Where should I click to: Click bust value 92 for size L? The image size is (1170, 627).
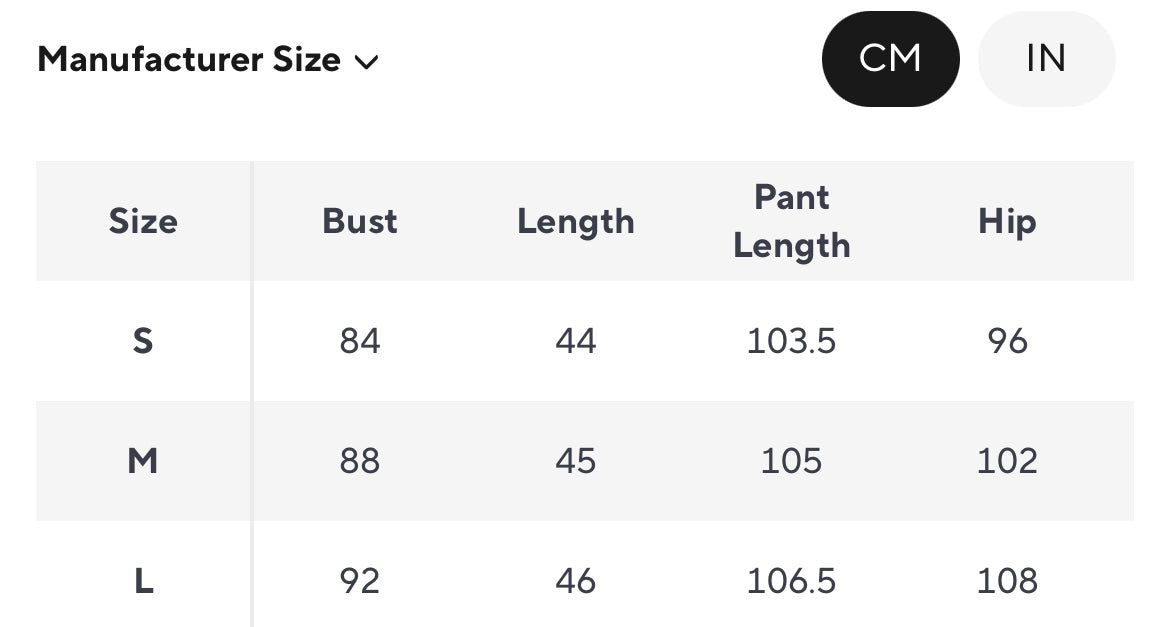tap(360, 581)
